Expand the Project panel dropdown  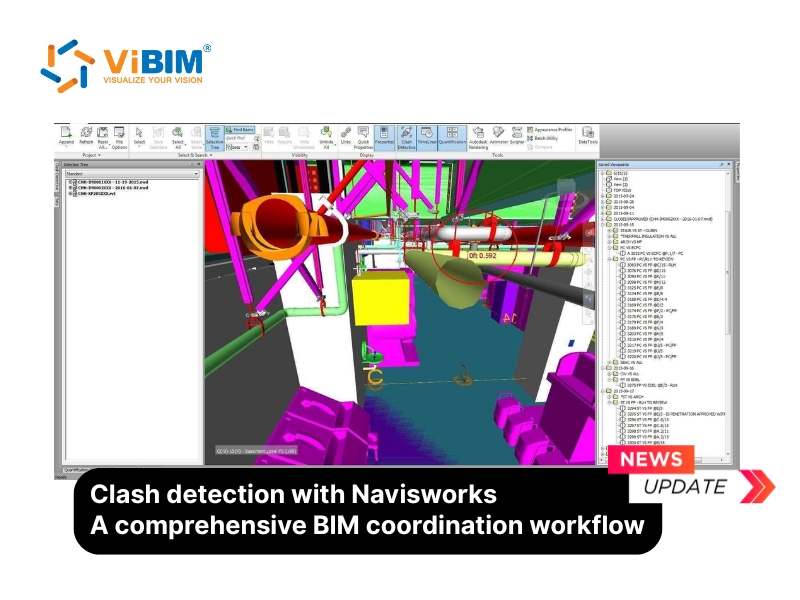pos(97,155)
